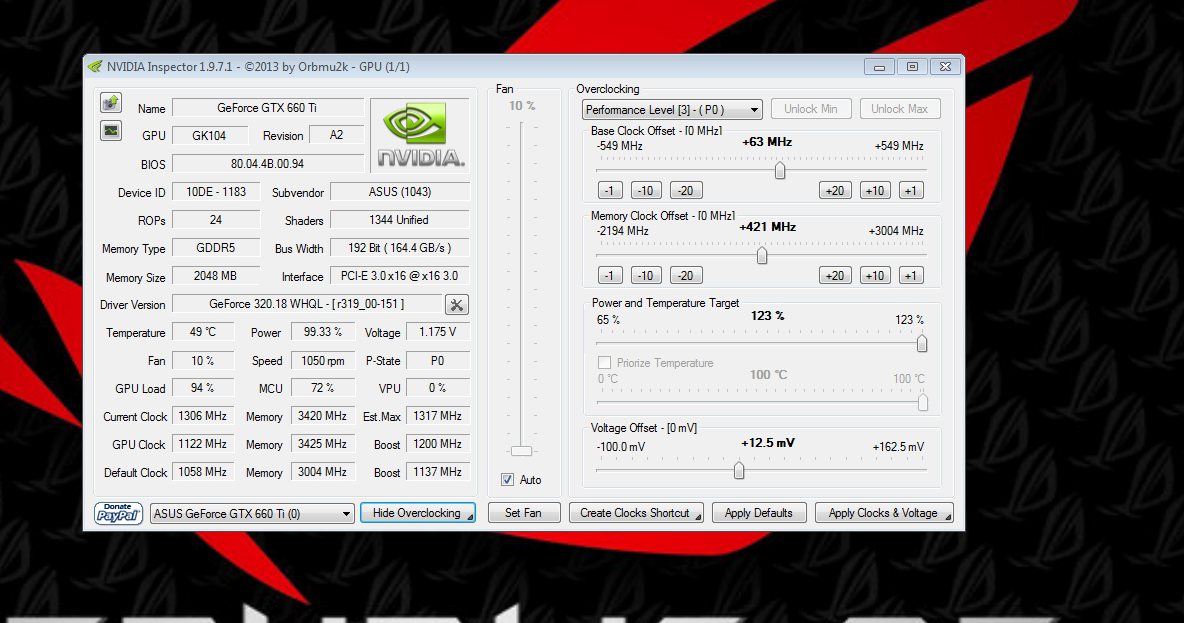Screen dimensions: 1184x623
Task: Click Create Clocks Shortcut button
Action: pyautogui.click(x=636, y=513)
